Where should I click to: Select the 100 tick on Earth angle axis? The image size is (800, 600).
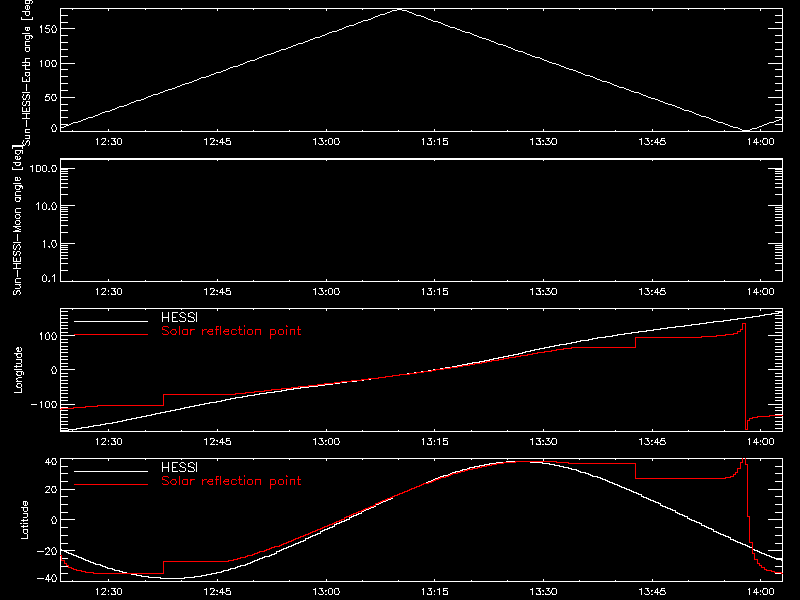pyautogui.click(x=48, y=64)
